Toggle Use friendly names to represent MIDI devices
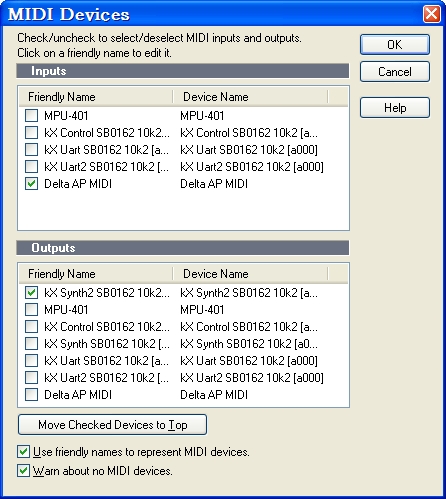Image resolution: width=446 pixels, height=499 pixels. (23, 452)
